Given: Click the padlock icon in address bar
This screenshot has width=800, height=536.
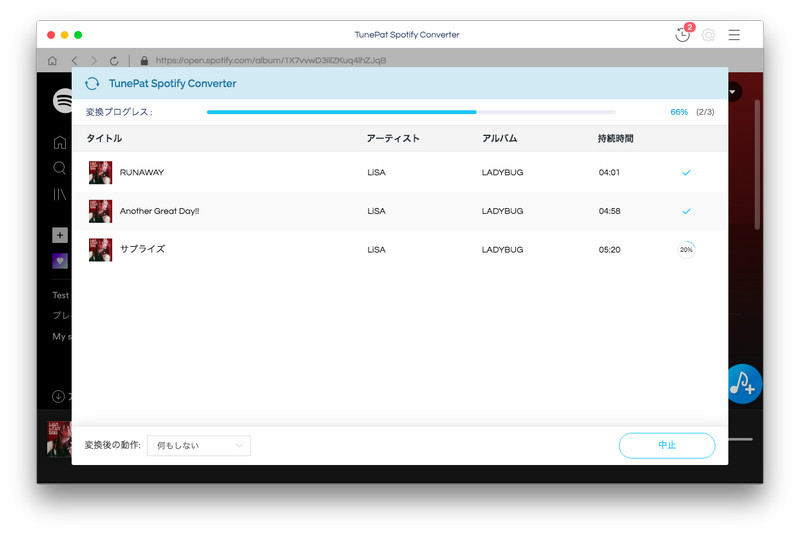Looking at the screenshot, I should pyautogui.click(x=144, y=61).
